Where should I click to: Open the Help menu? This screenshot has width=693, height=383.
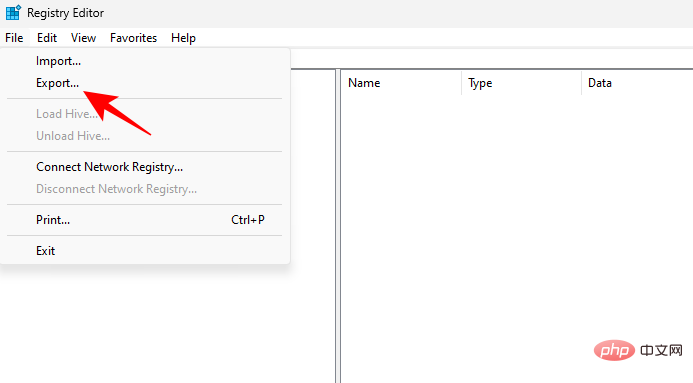point(183,38)
